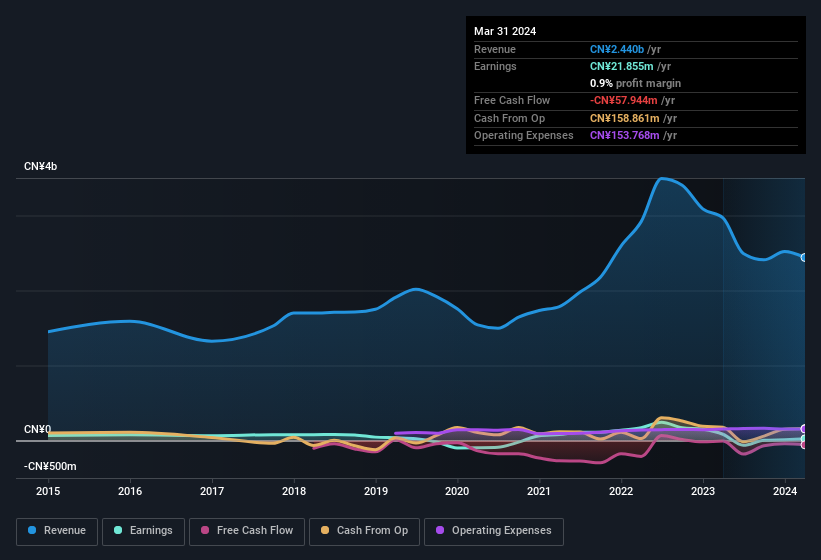
Task: Click the CN¥153.768m operating expenses value
Action: tap(625, 135)
